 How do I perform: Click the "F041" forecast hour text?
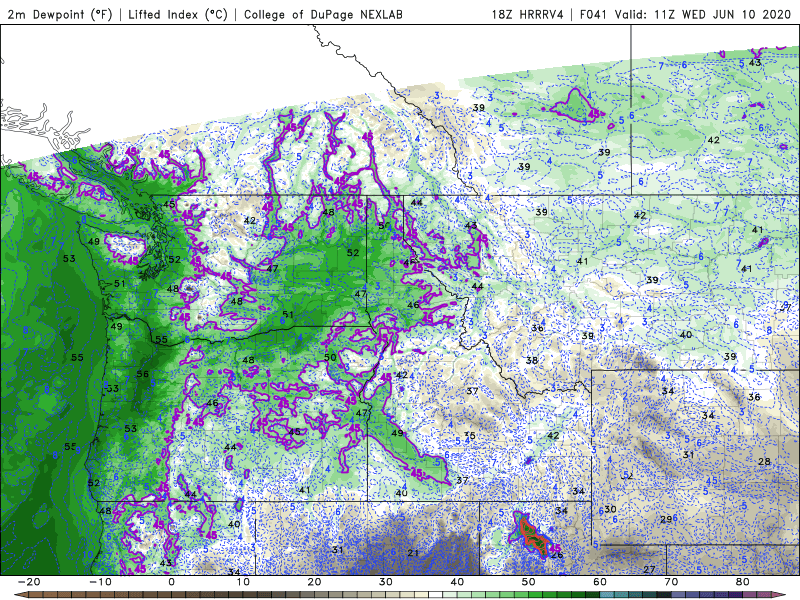coord(593,14)
